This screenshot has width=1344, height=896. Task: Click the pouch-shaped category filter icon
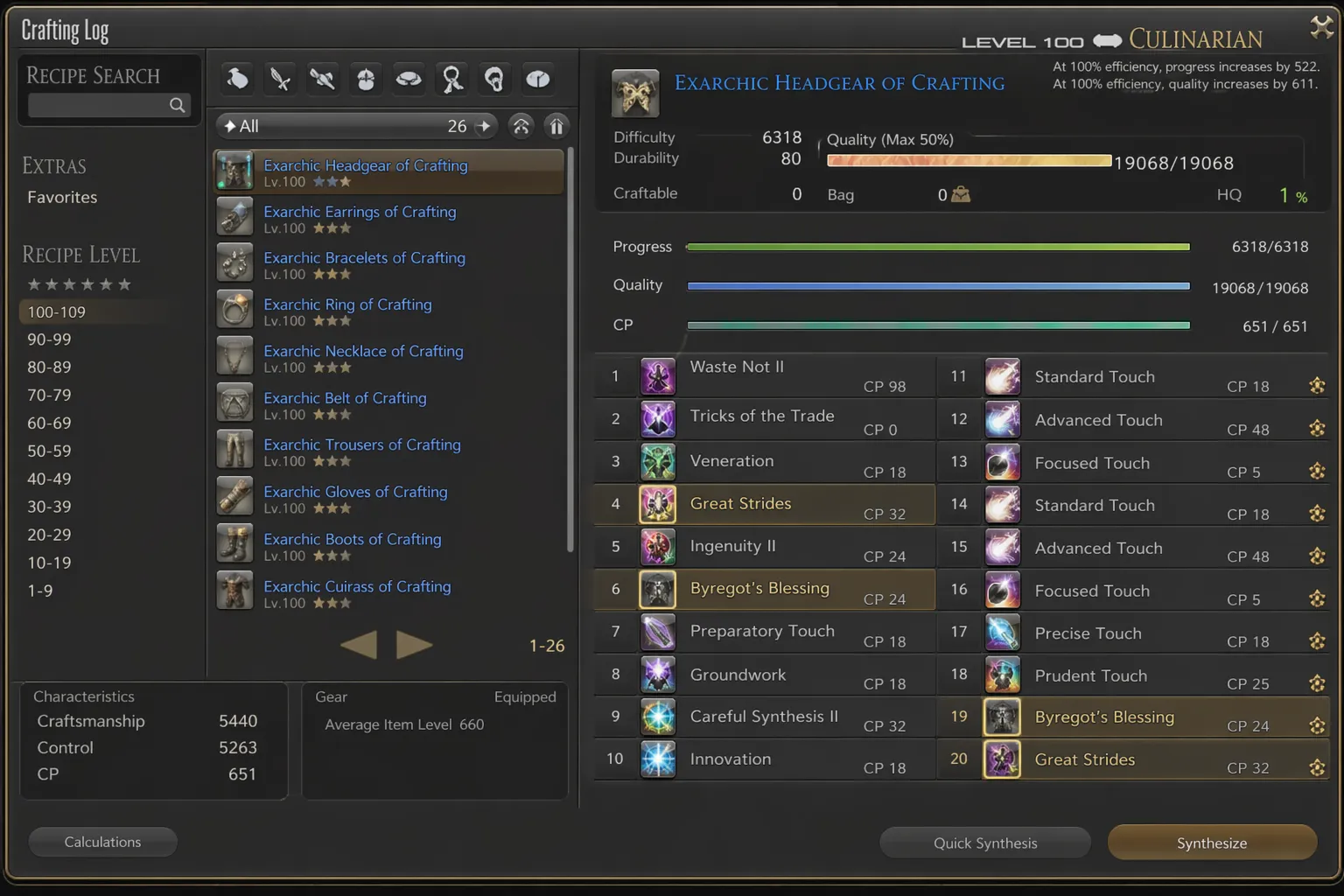pyautogui.click(x=236, y=78)
